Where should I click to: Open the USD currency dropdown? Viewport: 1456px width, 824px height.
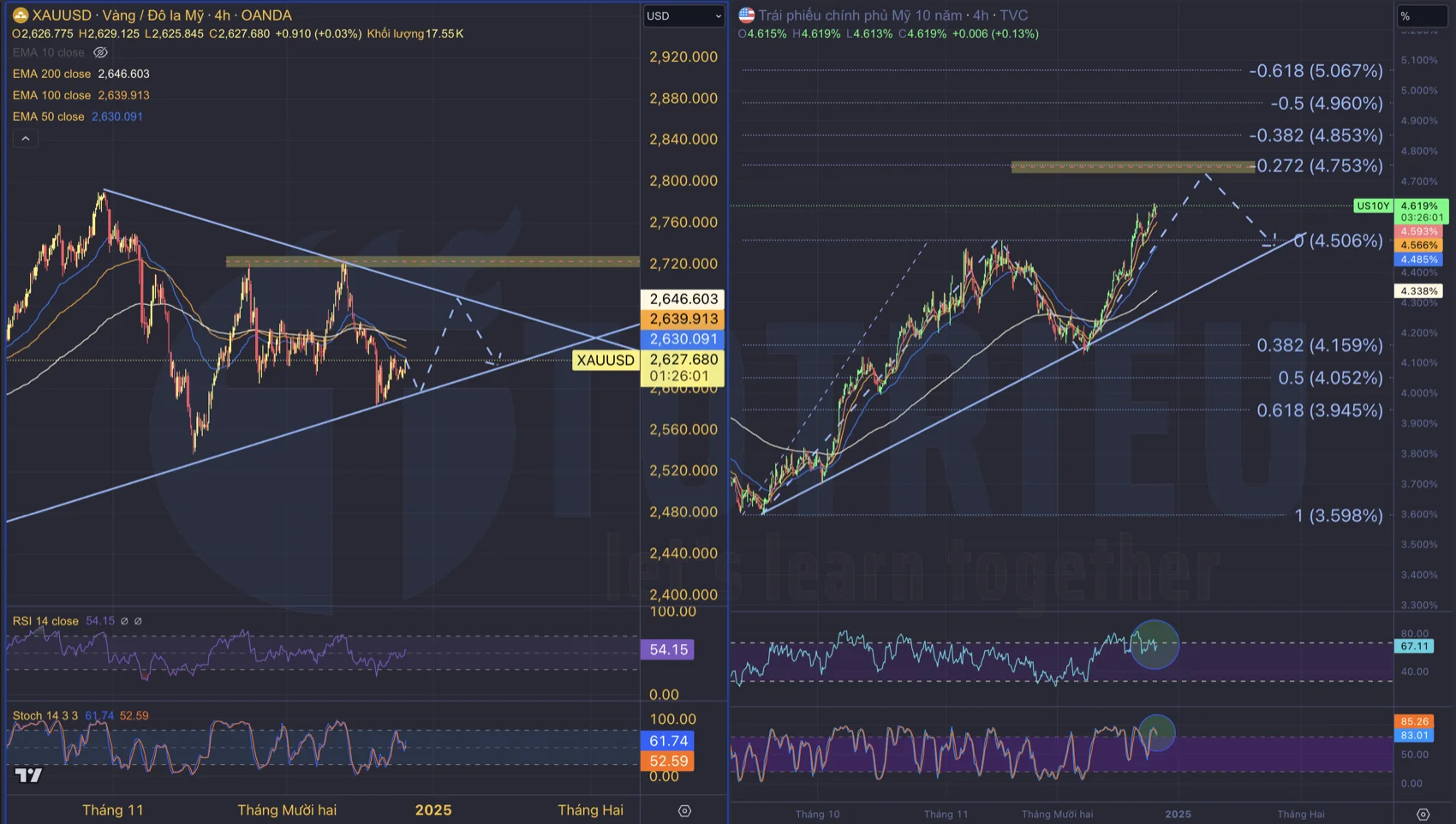pos(683,15)
